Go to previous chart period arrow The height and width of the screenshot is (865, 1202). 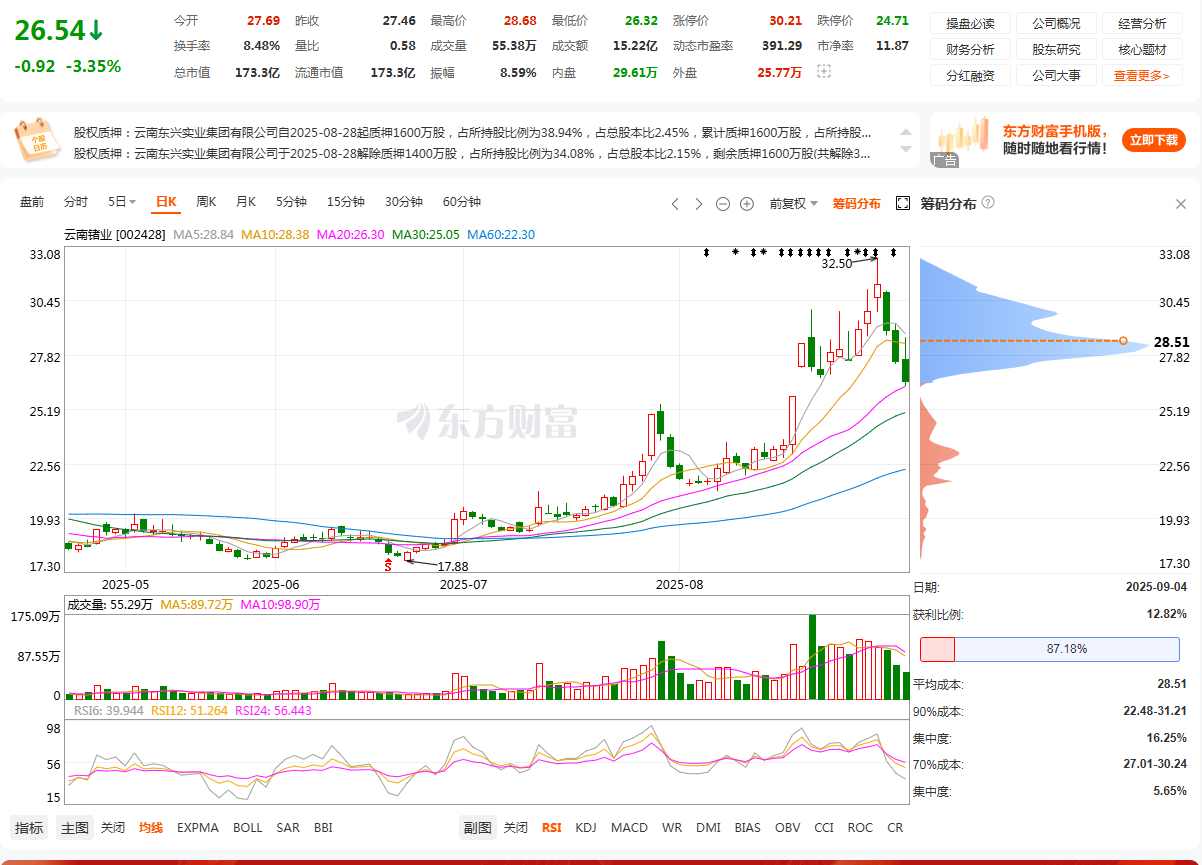click(x=674, y=204)
